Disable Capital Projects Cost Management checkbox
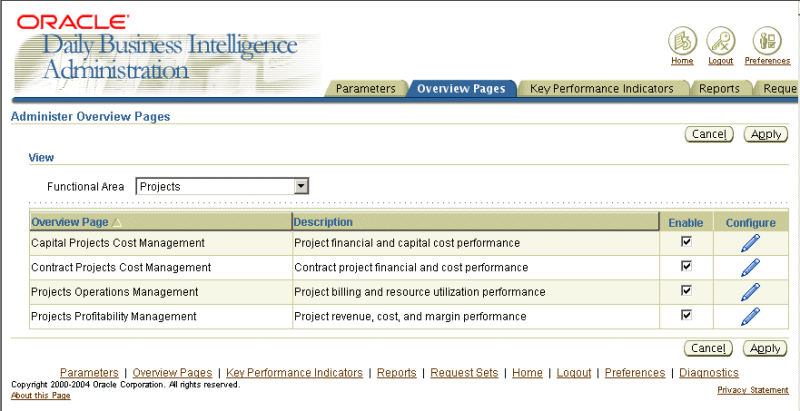This screenshot has width=800, height=411. (x=686, y=241)
